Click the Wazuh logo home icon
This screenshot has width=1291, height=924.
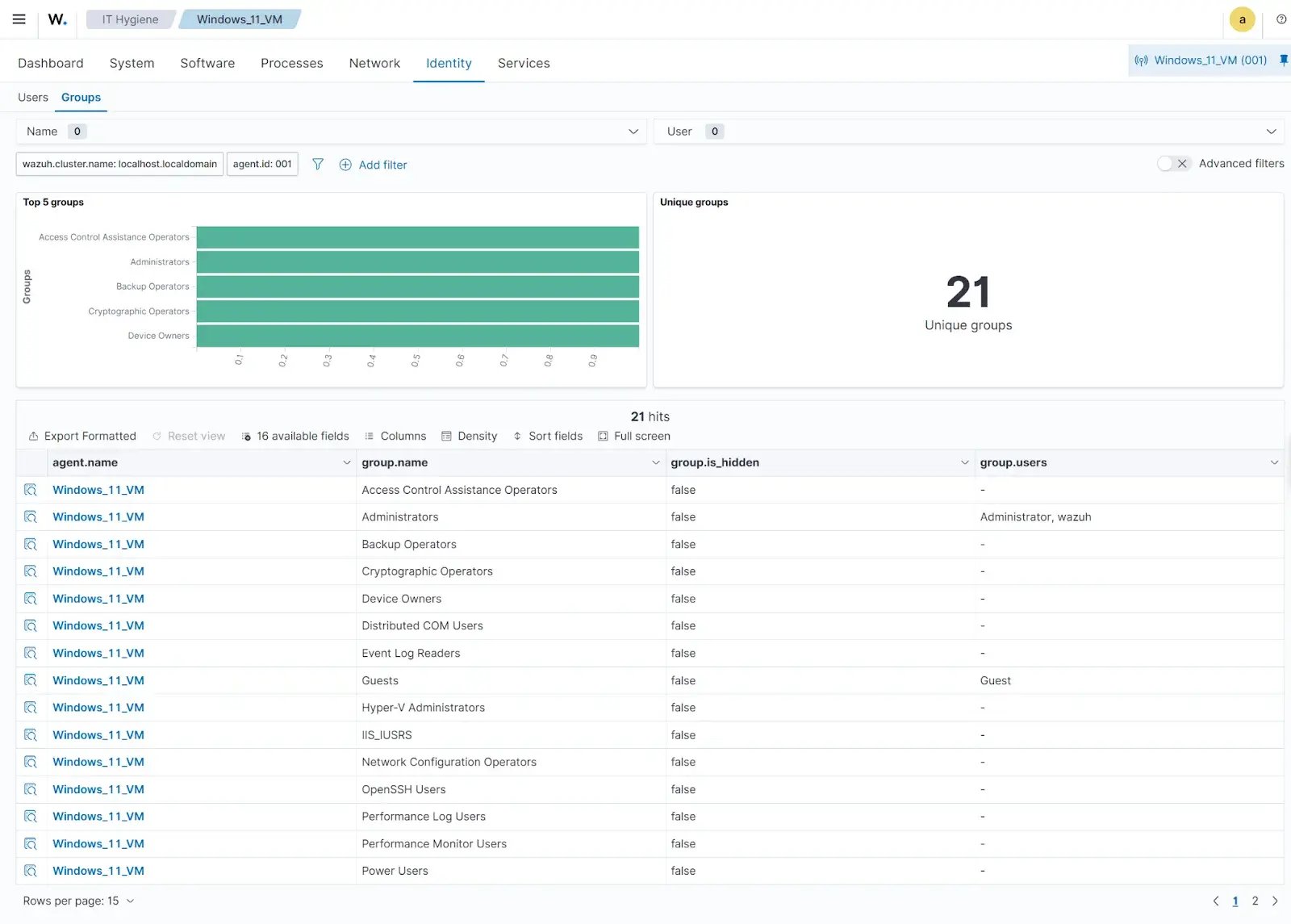click(56, 19)
